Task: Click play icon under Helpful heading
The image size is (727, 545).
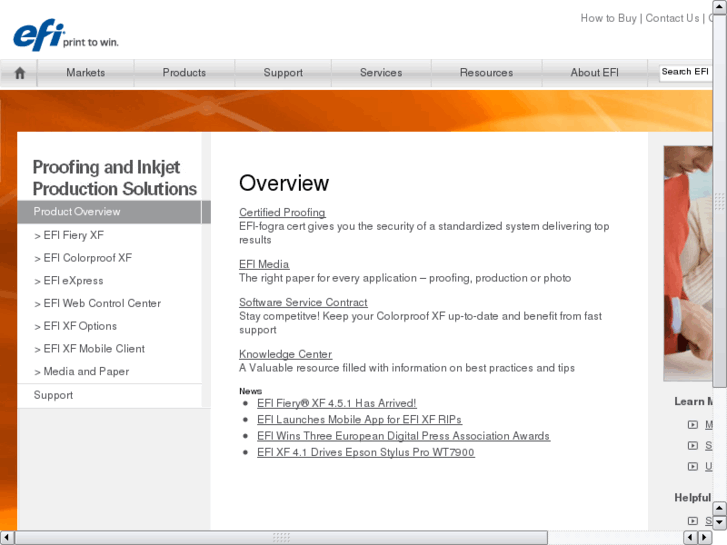Action: pyautogui.click(x=693, y=520)
